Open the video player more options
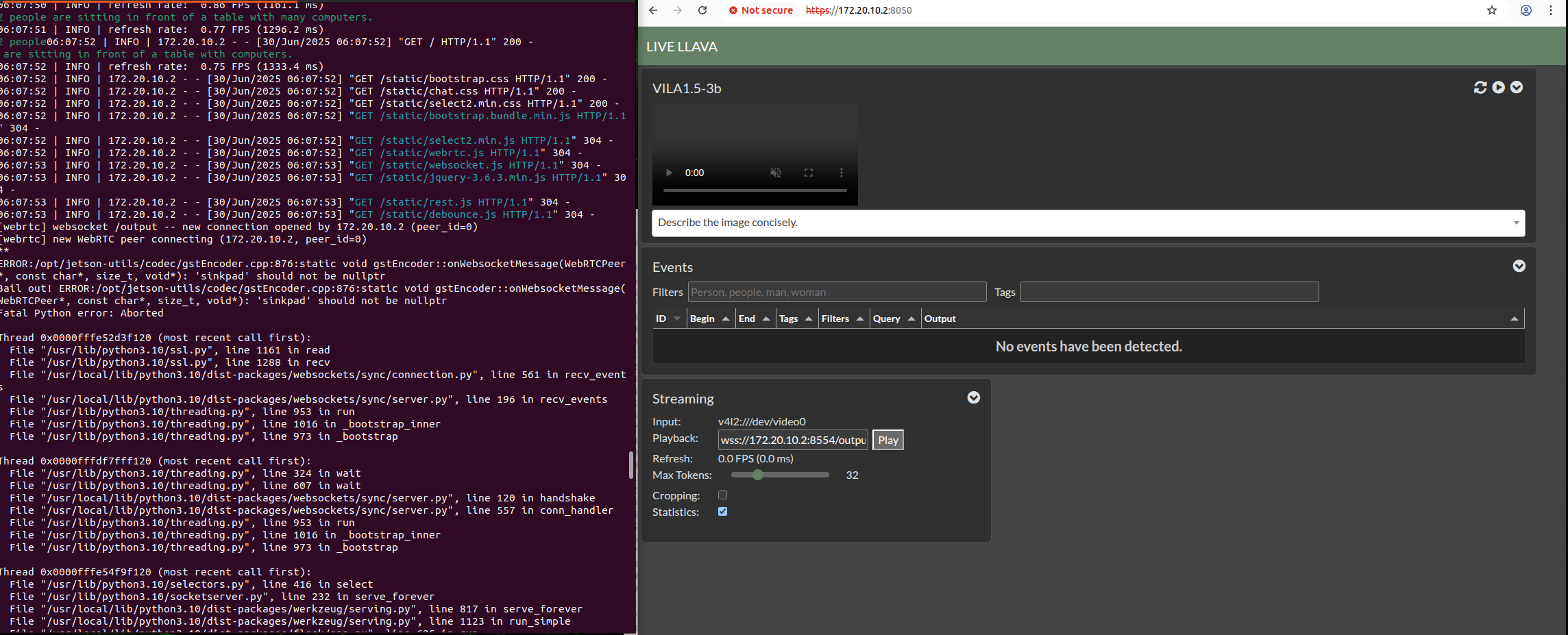 coord(842,173)
